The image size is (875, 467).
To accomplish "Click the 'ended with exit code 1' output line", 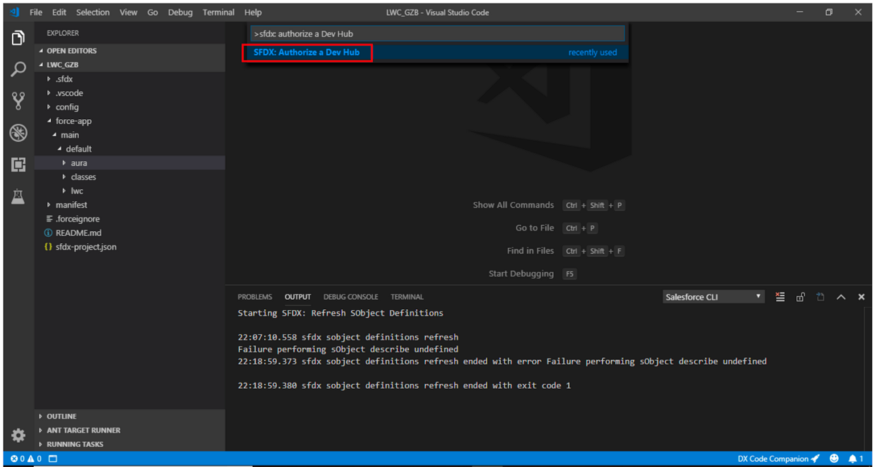I will tap(404, 386).
